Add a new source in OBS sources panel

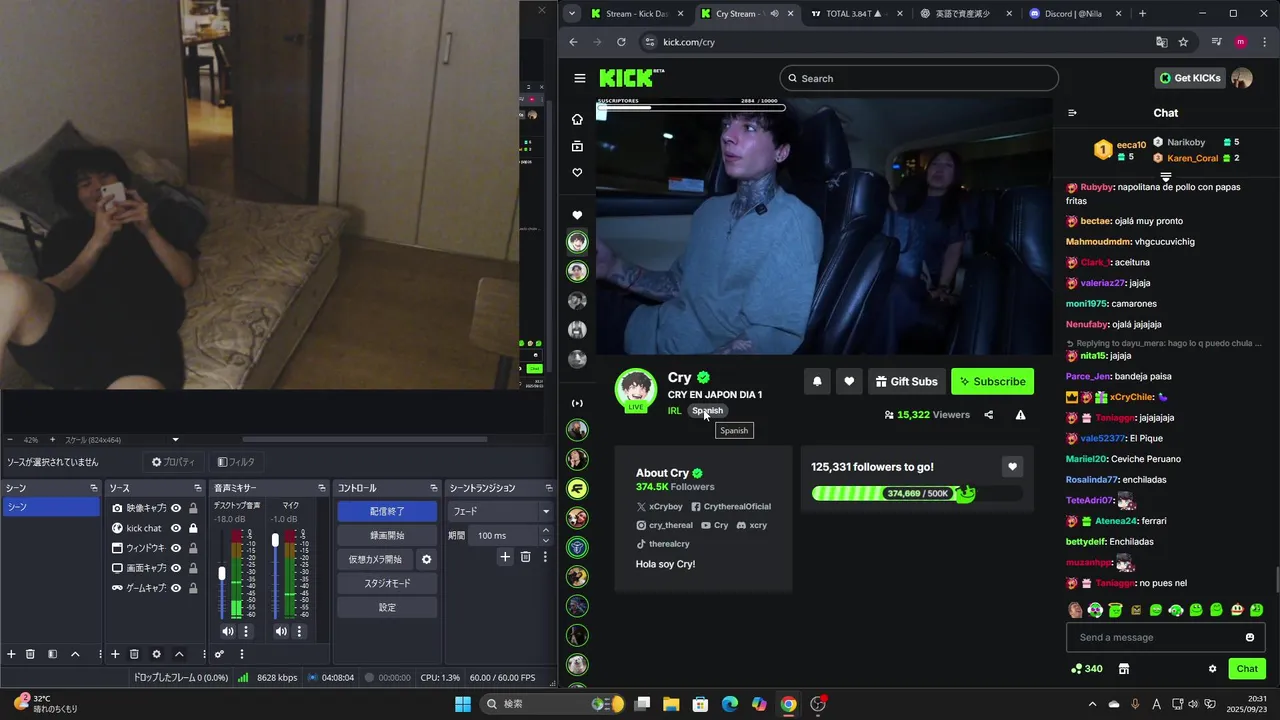pos(115,654)
